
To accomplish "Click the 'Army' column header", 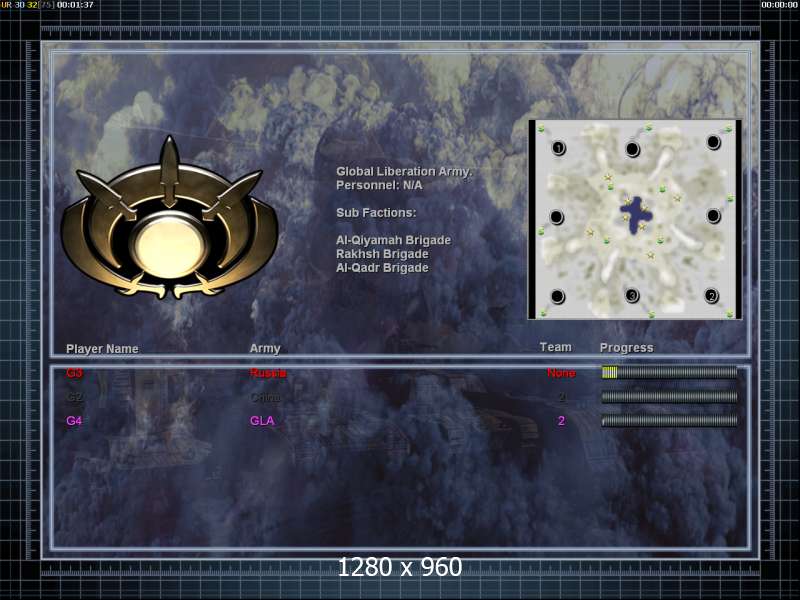I will [x=265, y=348].
